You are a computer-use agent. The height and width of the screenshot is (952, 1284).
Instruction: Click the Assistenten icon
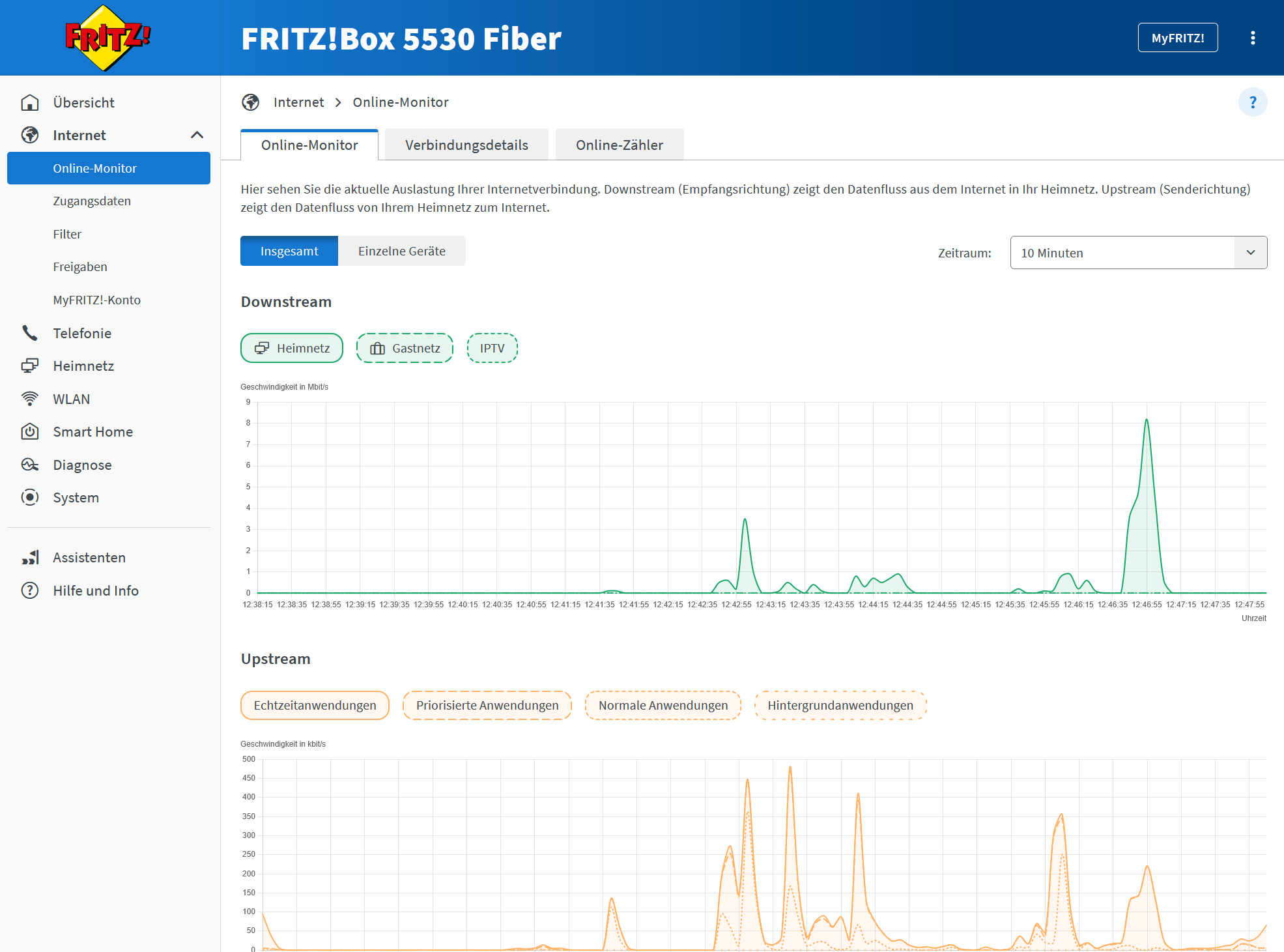pyautogui.click(x=30, y=557)
